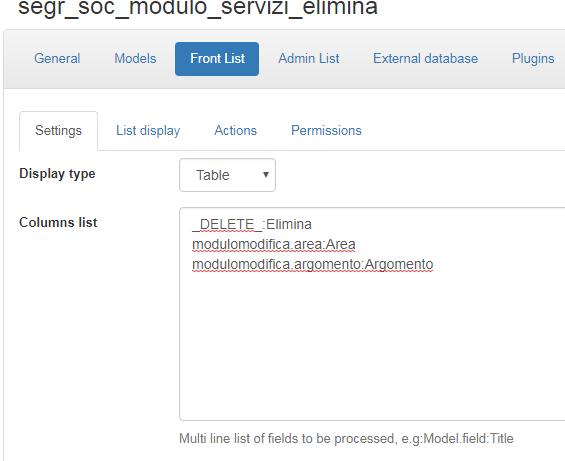The width and height of the screenshot is (565, 461).
Task: Place cursor on the _DELETE_:Elimina line
Action: [x=252, y=224]
